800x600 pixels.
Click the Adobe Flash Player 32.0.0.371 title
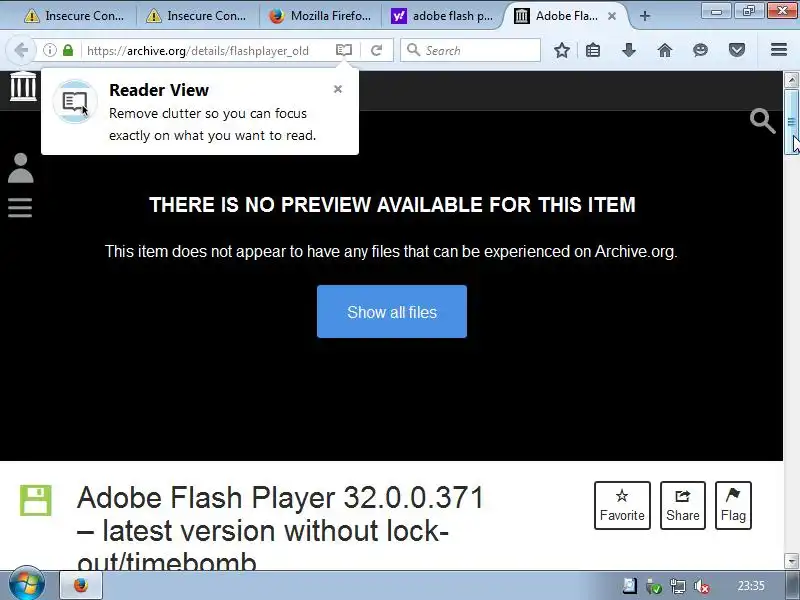[x=280, y=529]
